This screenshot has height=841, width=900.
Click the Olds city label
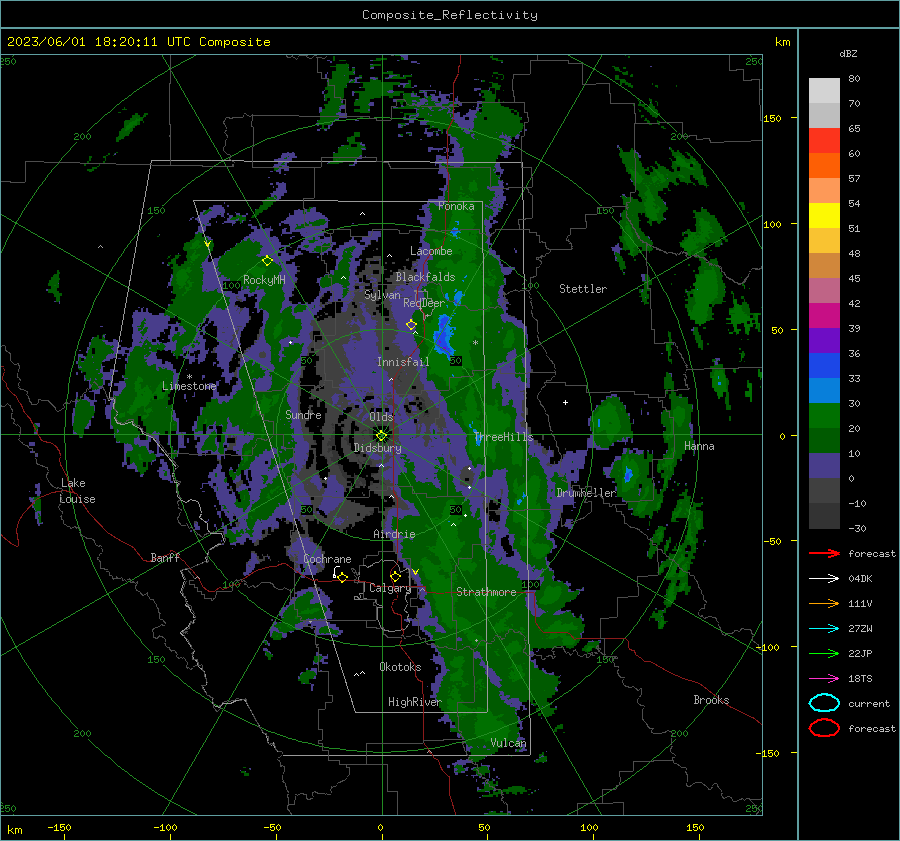coord(381,417)
